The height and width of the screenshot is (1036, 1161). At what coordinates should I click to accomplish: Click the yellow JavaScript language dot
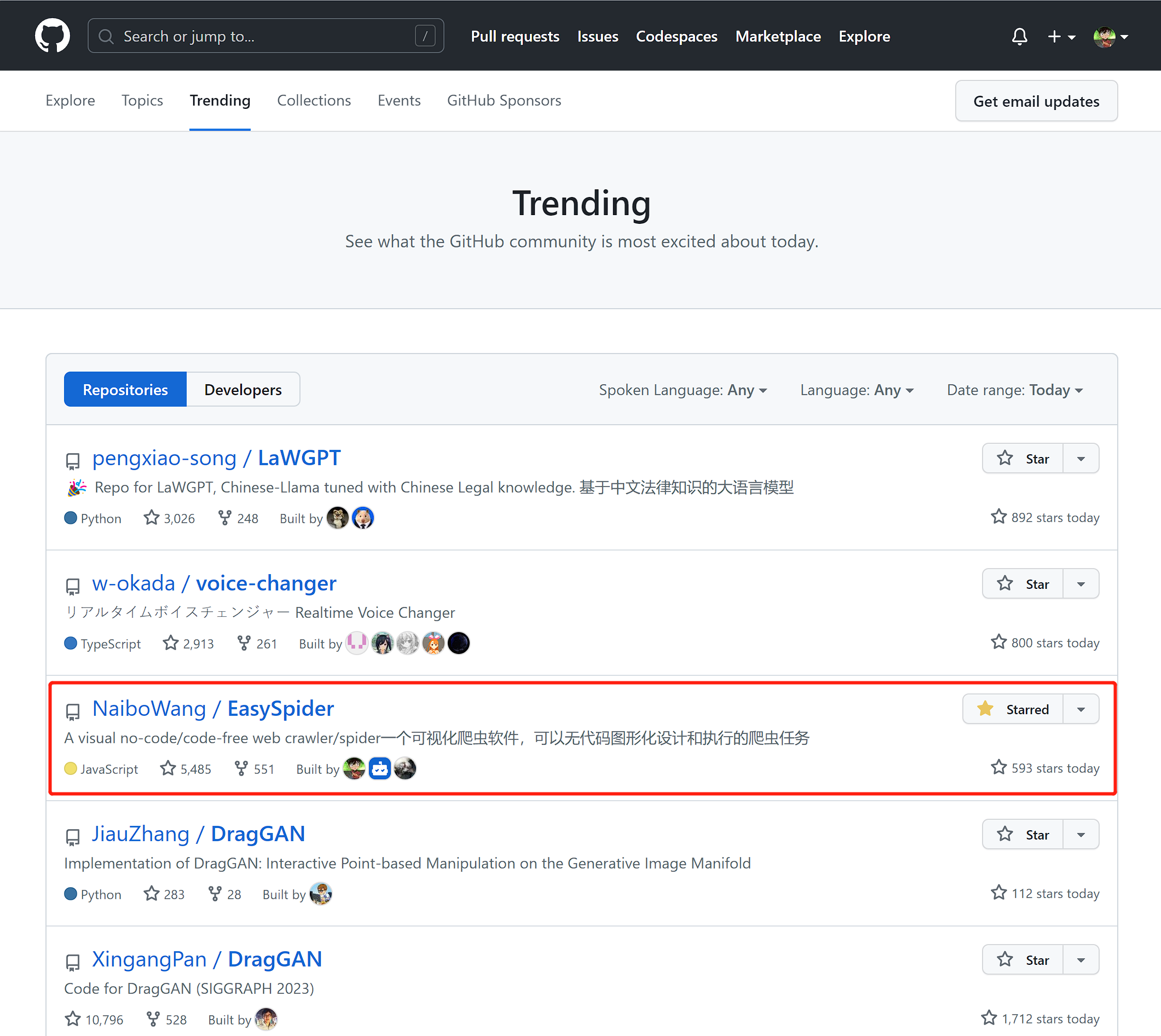70,768
